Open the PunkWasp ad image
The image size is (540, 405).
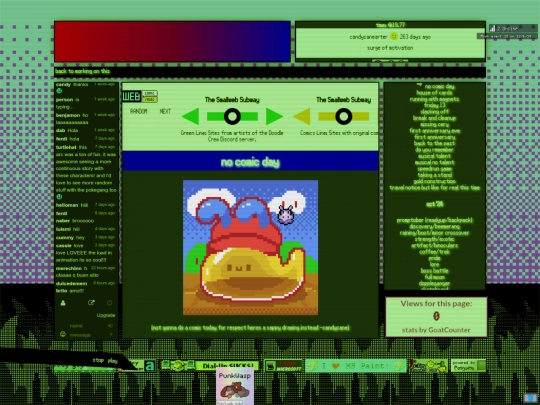pos(235,386)
